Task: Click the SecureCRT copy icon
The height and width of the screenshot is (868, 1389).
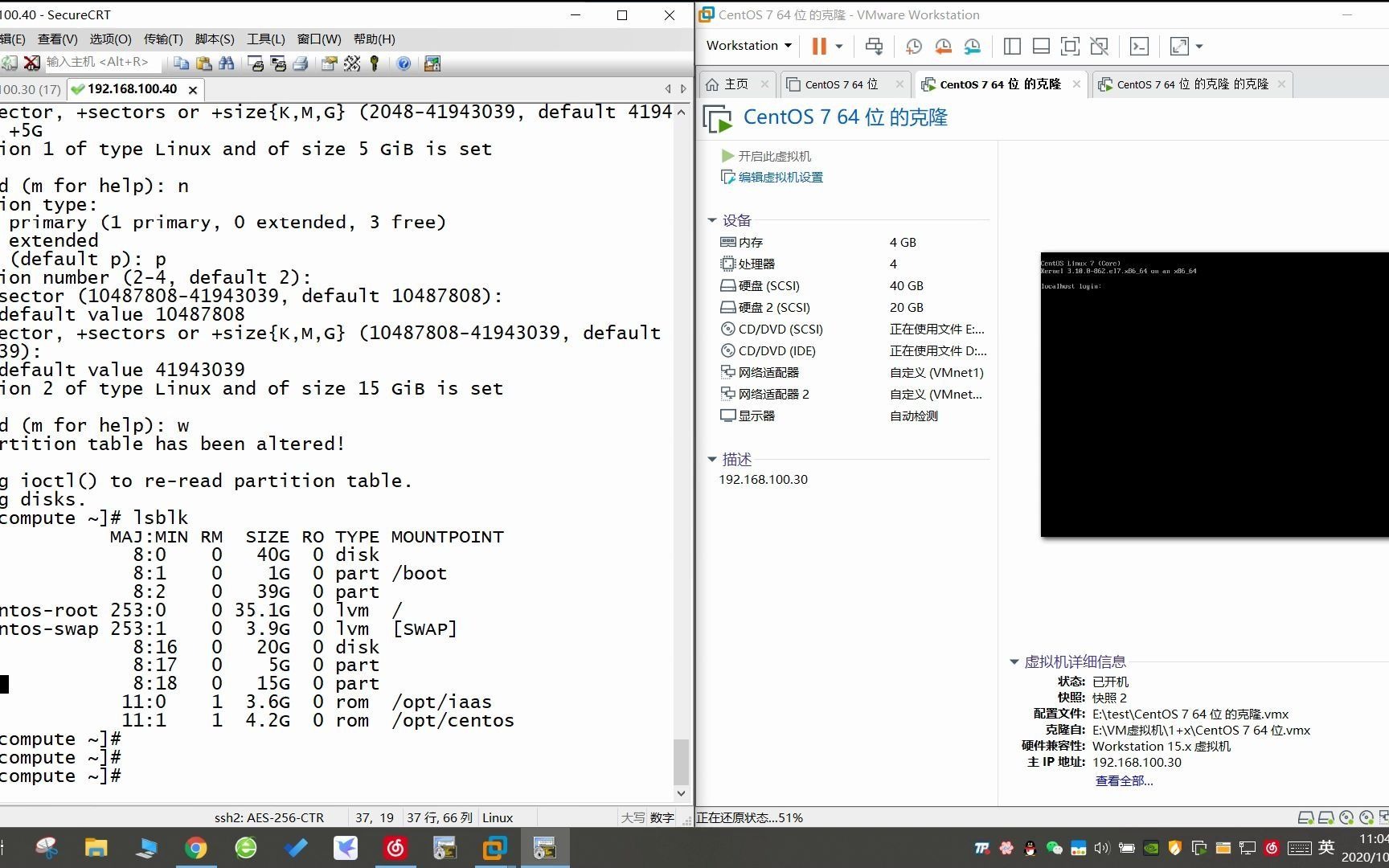Action: pyautogui.click(x=181, y=63)
